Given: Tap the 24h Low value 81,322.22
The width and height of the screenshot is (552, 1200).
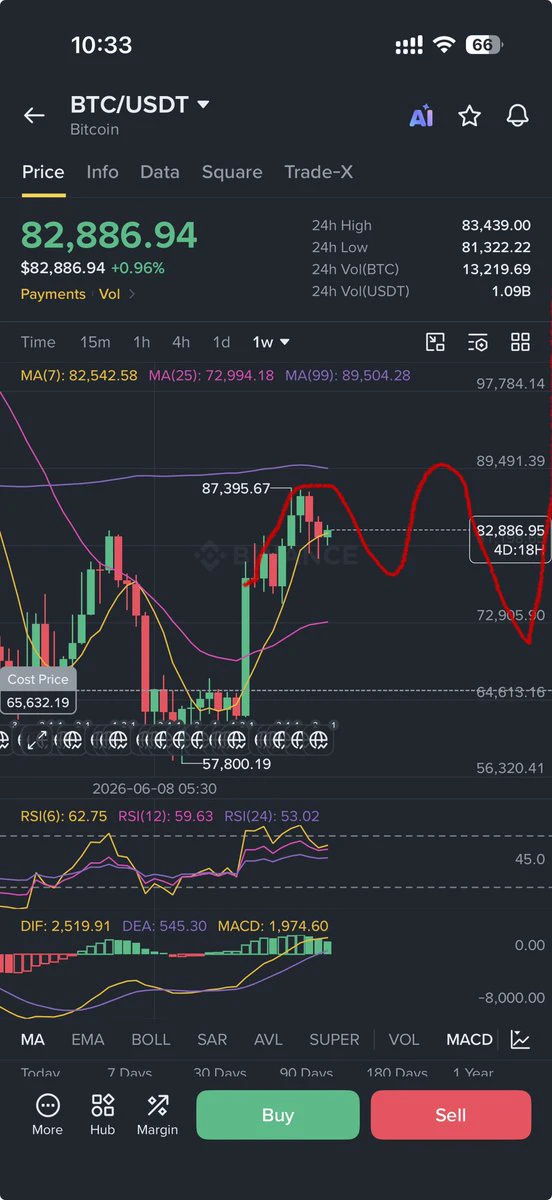Looking at the screenshot, I should pos(496,247).
